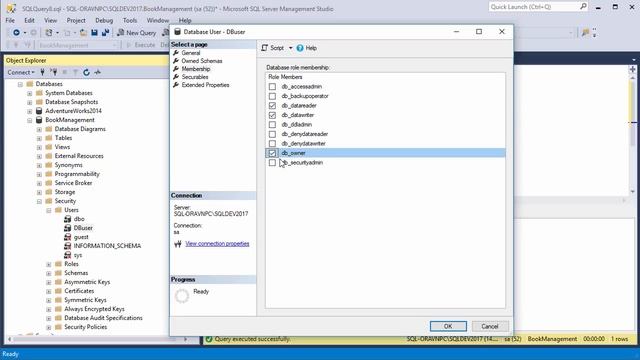This screenshot has height=360, width=640.
Task: Open the View menu
Action: click(51, 20)
